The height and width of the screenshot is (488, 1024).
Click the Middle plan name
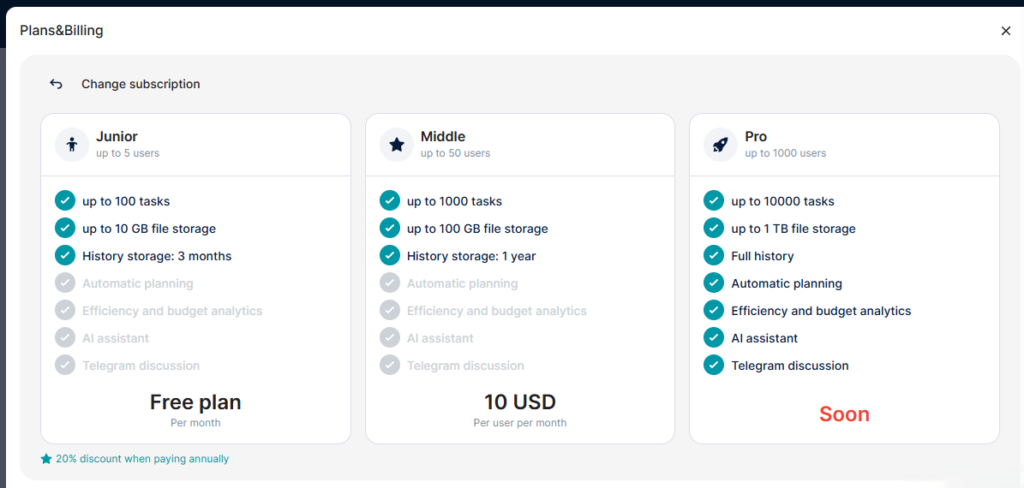coord(443,137)
